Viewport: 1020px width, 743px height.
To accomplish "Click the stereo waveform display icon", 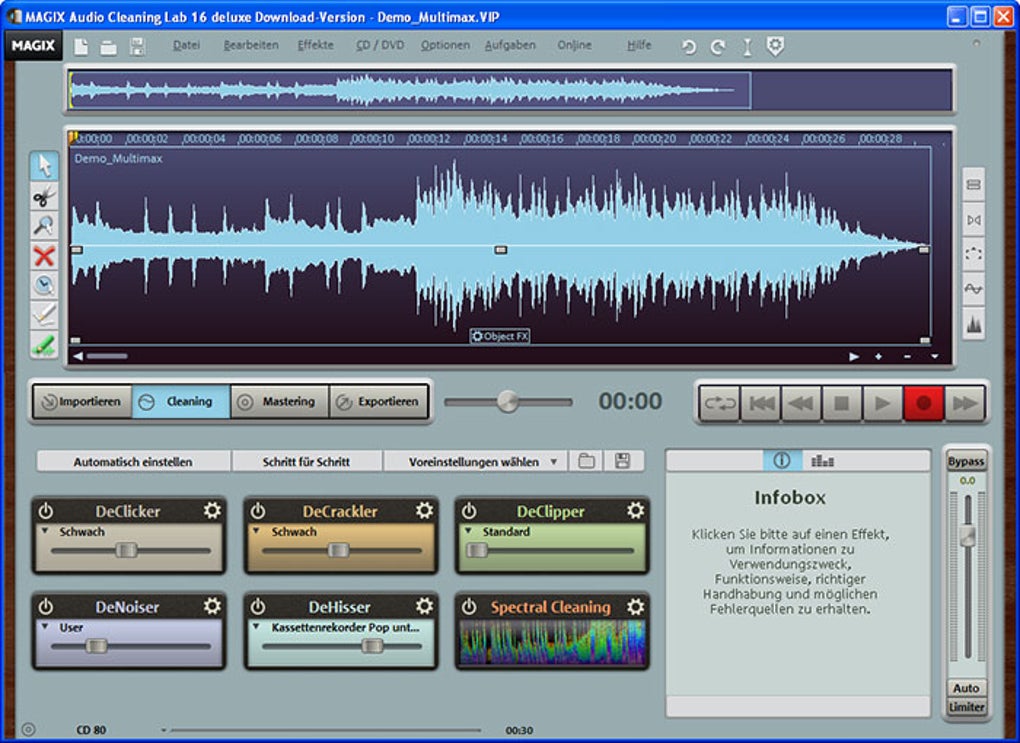I will point(975,185).
